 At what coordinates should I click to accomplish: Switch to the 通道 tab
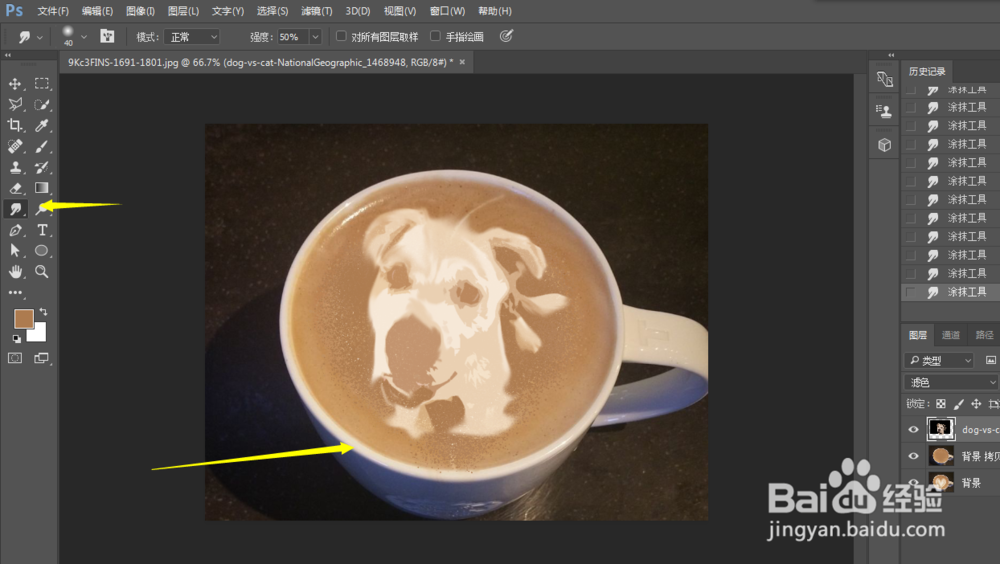tap(950, 335)
